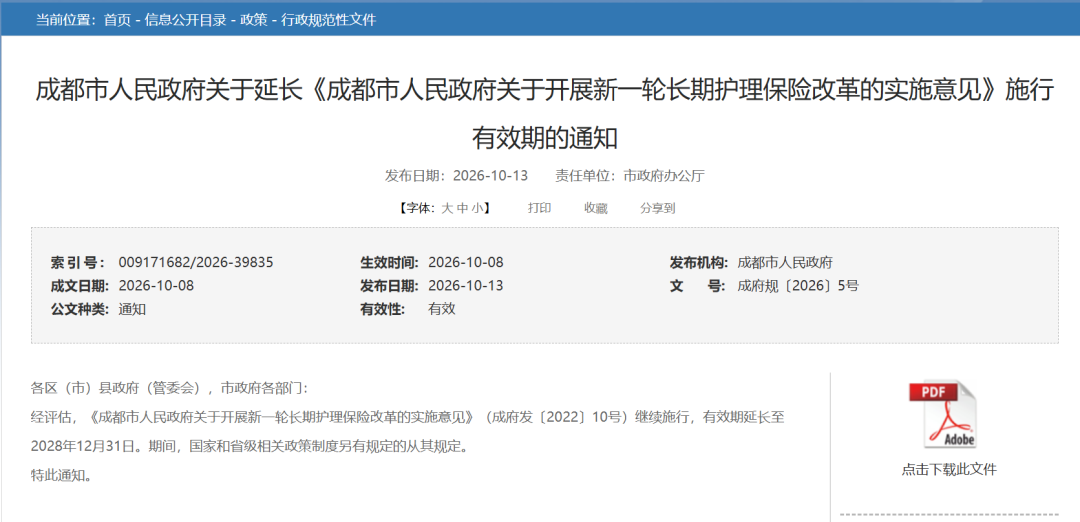Click the 公文种类 value 通知
Screen dimensions: 1080x522
tap(132, 309)
